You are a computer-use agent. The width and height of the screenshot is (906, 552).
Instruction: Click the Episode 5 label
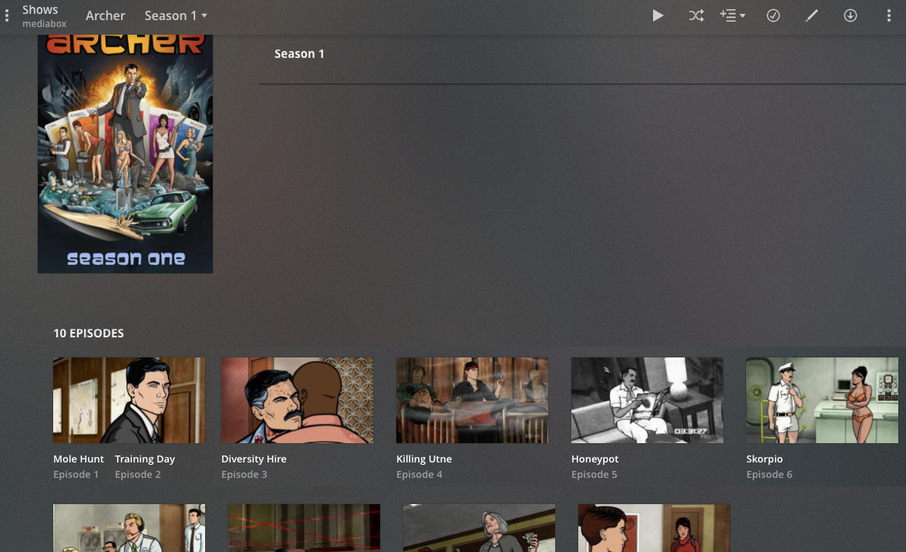click(594, 475)
